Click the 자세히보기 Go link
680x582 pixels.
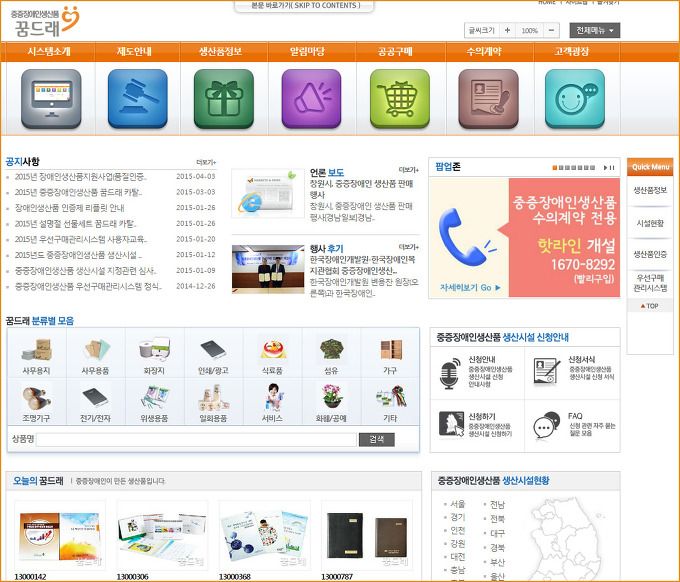click(x=471, y=287)
